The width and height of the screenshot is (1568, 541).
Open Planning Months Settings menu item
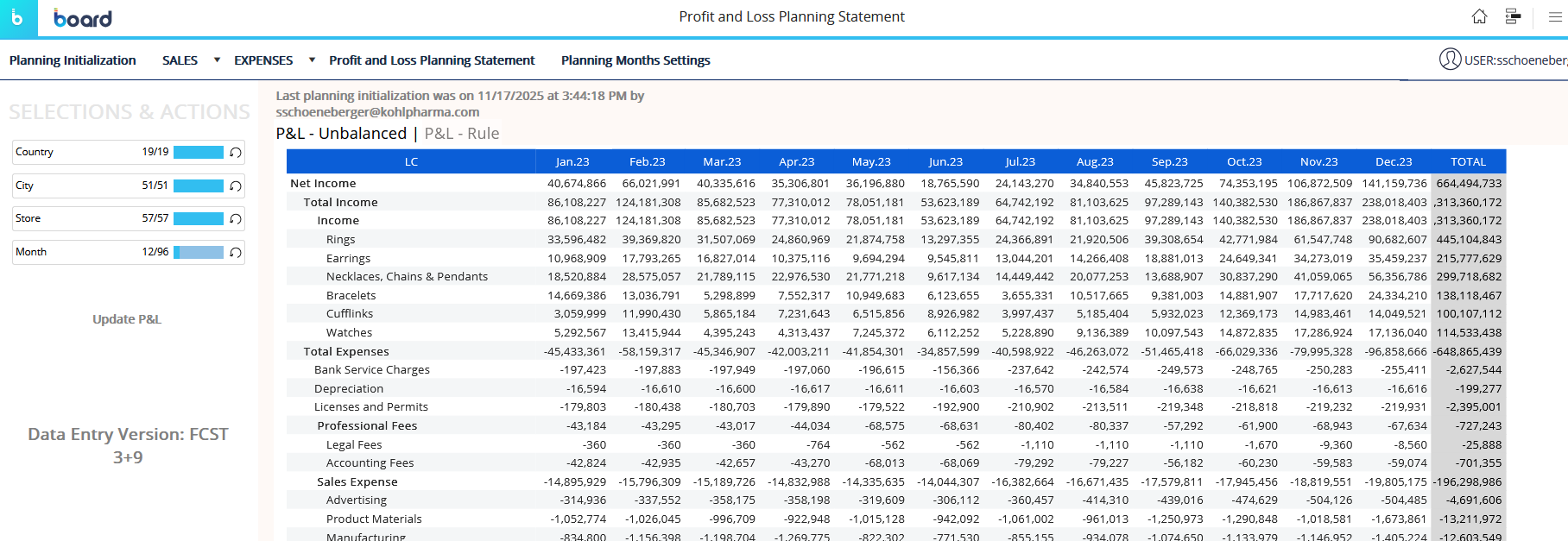point(635,60)
